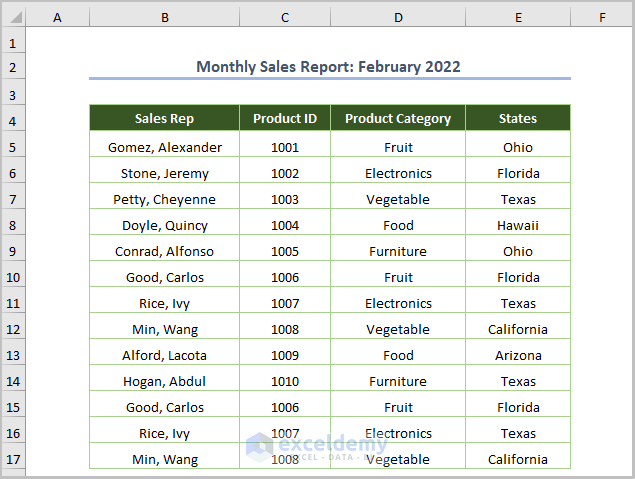Select the Monthly Sales Report title cell
Image resolution: width=635 pixels, height=479 pixels.
click(x=329, y=67)
